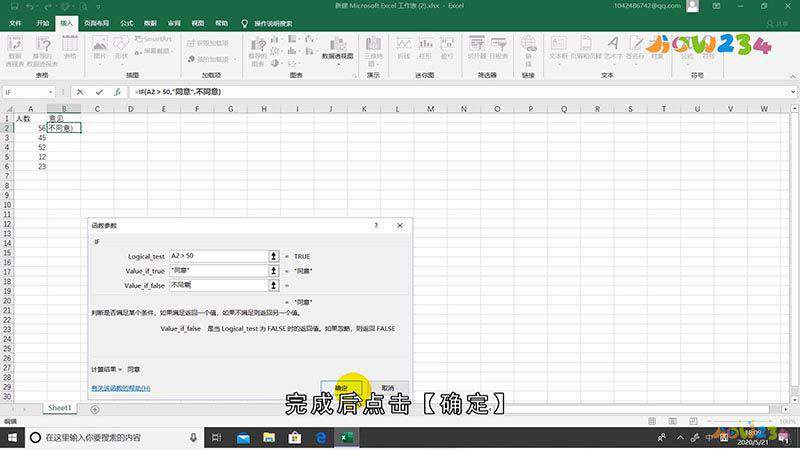
Task: Insert a Line sparkline
Action: tap(404, 48)
